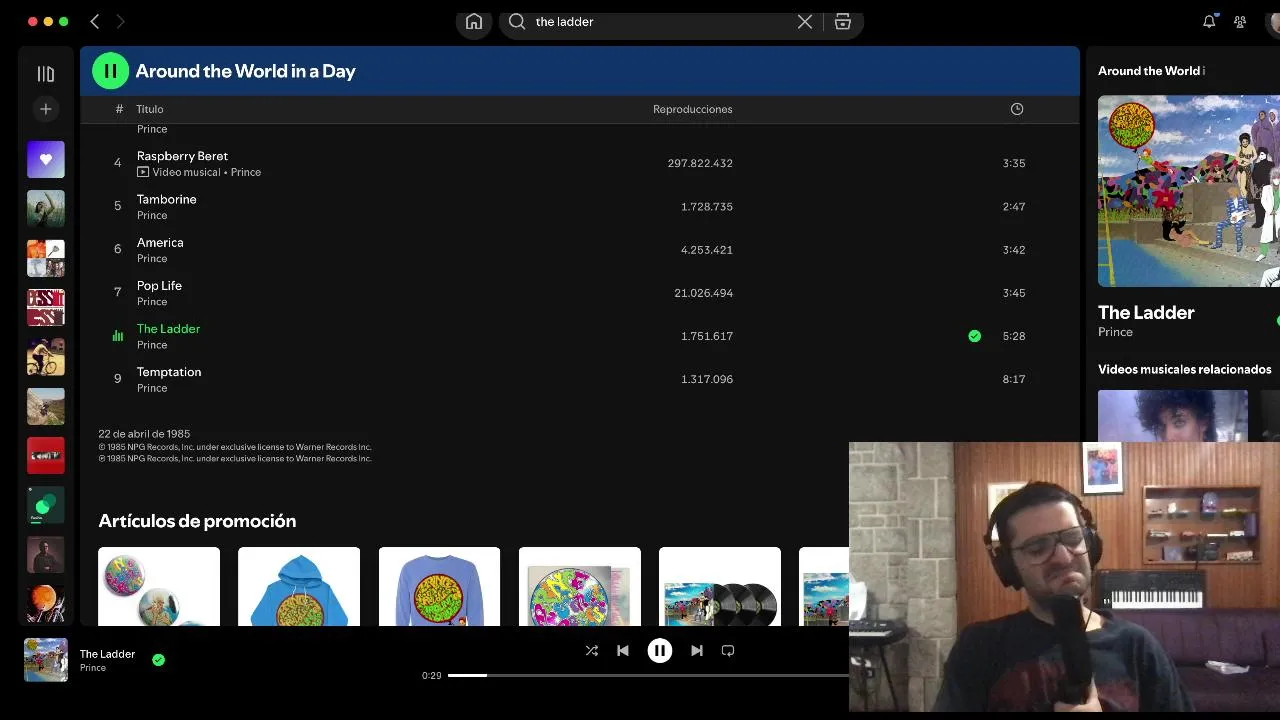Click the 'Título' column header

tap(150, 109)
